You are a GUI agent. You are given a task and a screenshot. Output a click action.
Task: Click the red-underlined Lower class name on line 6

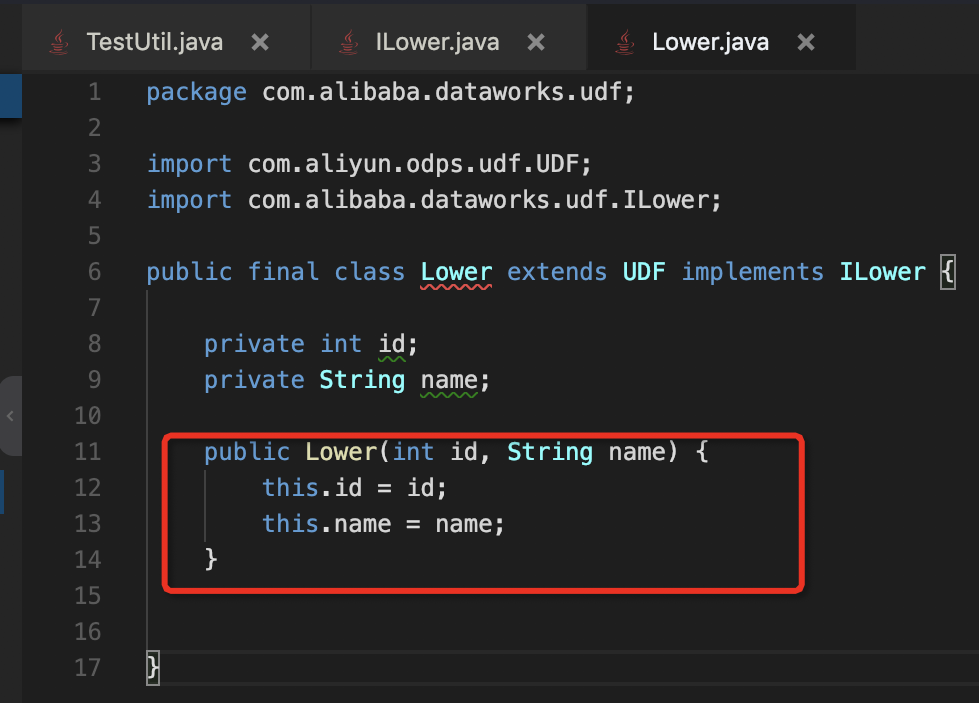click(456, 272)
